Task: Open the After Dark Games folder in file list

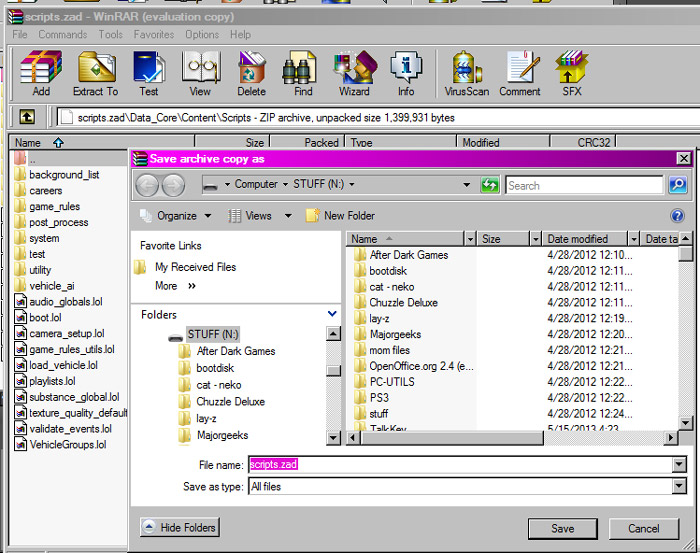Action: click(408, 255)
